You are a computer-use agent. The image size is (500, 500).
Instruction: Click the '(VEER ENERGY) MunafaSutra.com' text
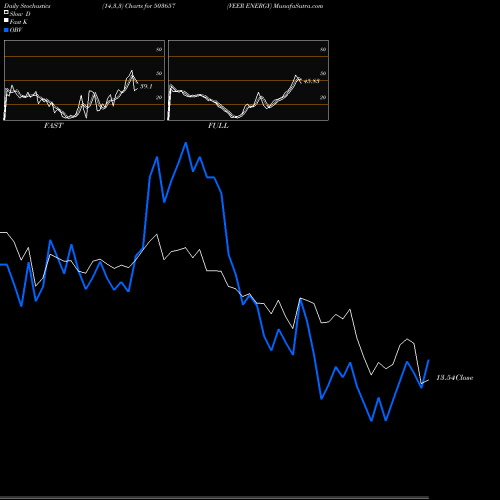pos(275,6)
